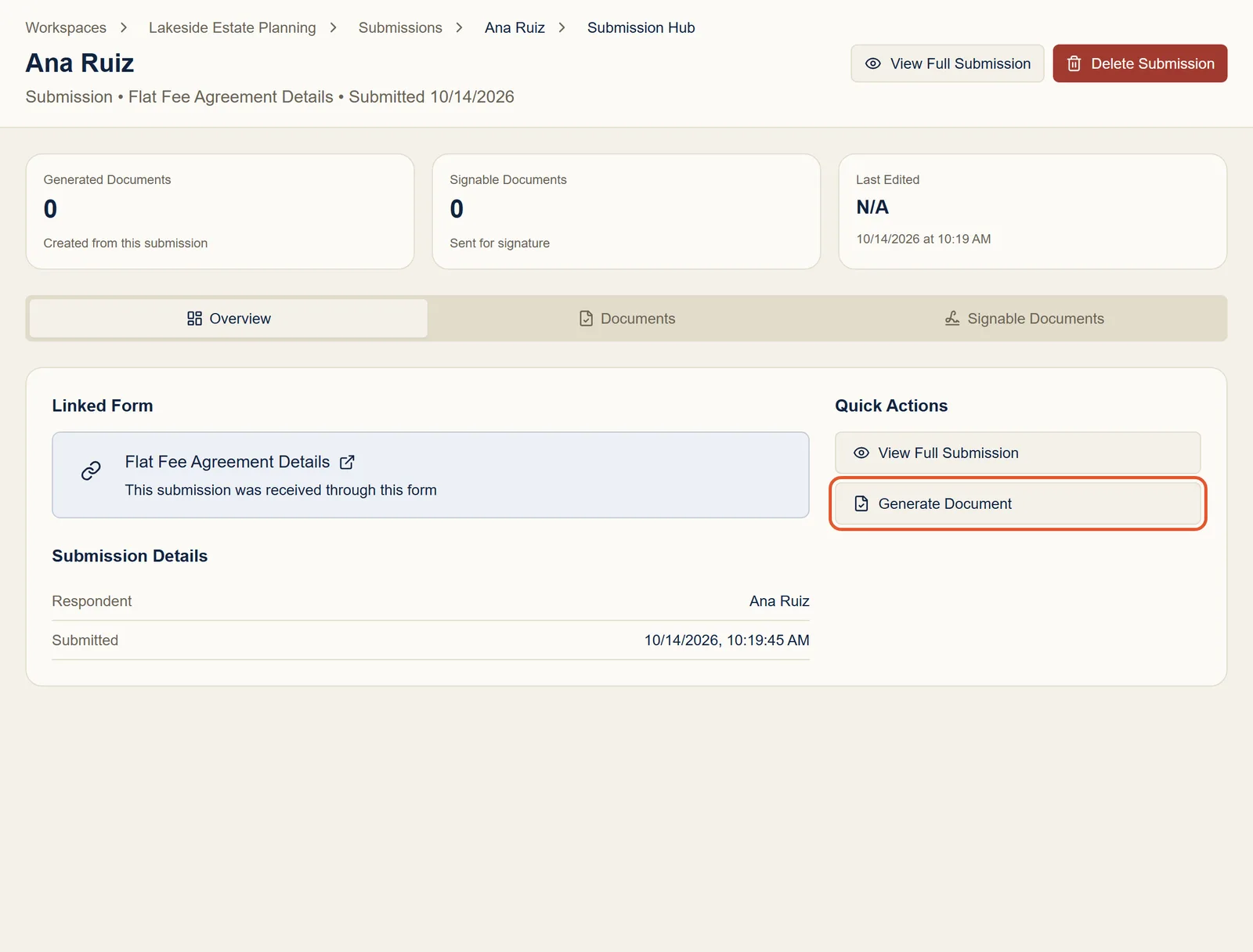The image size is (1253, 952).
Task: Click submitted timestamp 10/14/2026, 10:19:45 AM
Action: pos(727,640)
